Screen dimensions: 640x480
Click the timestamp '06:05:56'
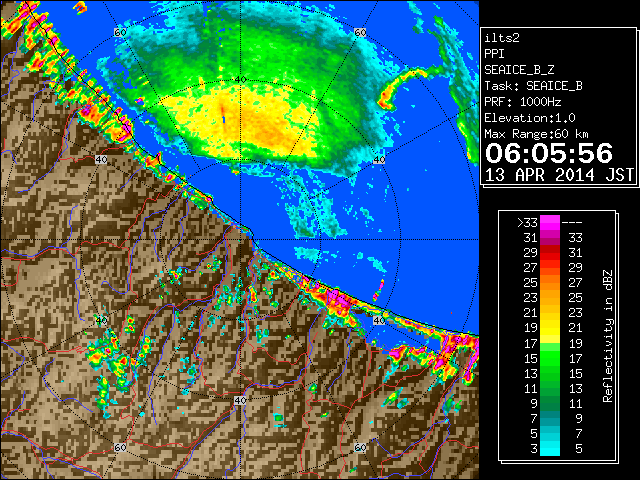(549, 153)
